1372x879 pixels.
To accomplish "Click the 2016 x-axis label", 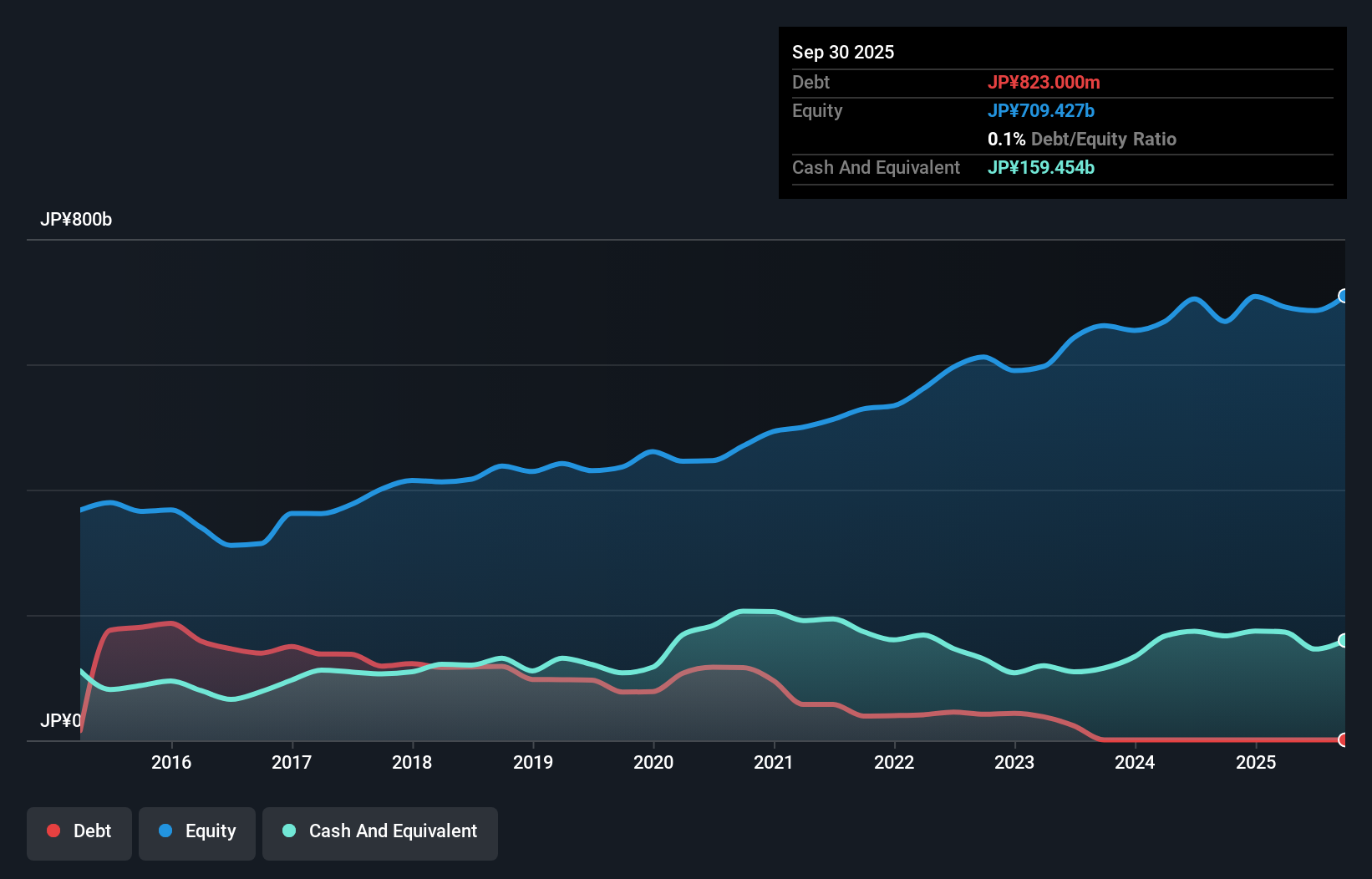I will (171, 762).
